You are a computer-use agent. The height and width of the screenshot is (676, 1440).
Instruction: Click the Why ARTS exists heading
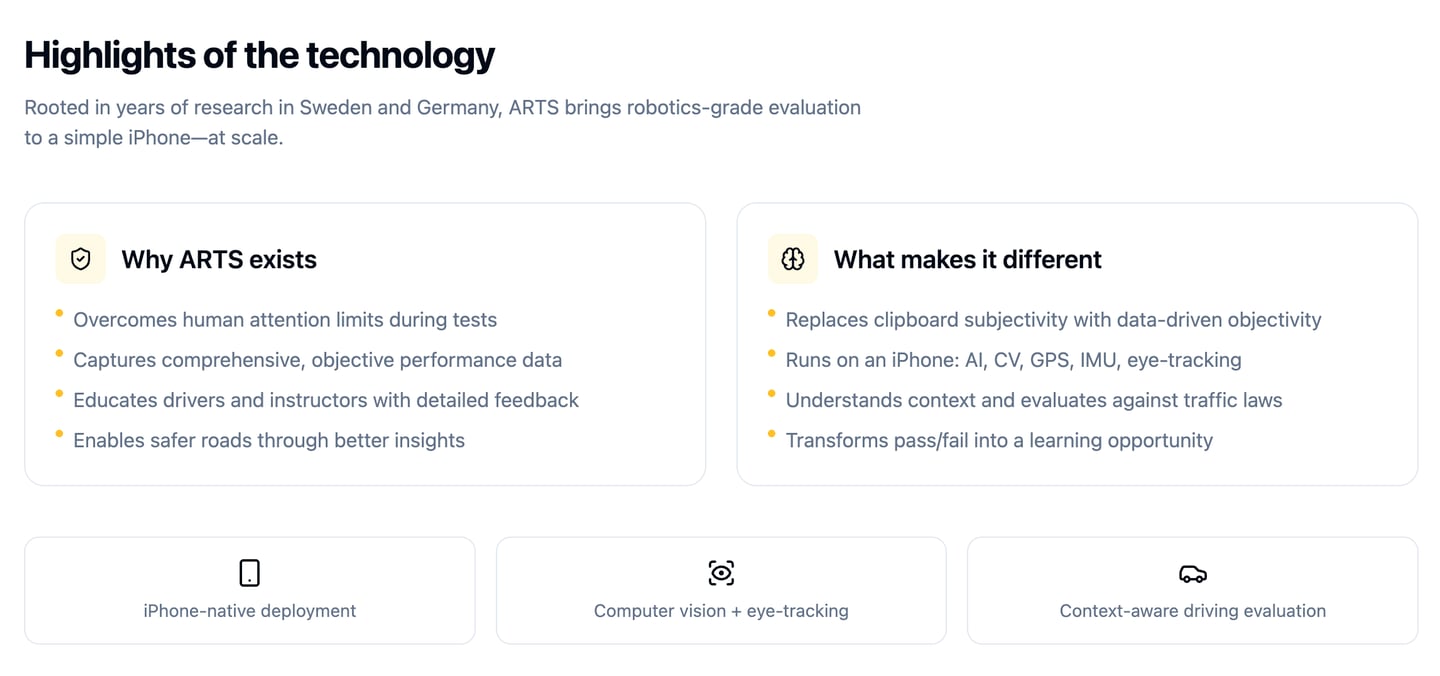[x=219, y=260]
